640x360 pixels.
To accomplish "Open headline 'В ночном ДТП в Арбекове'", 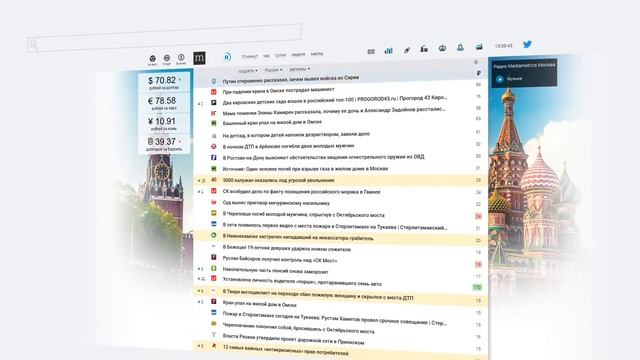I will pos(288,146).
